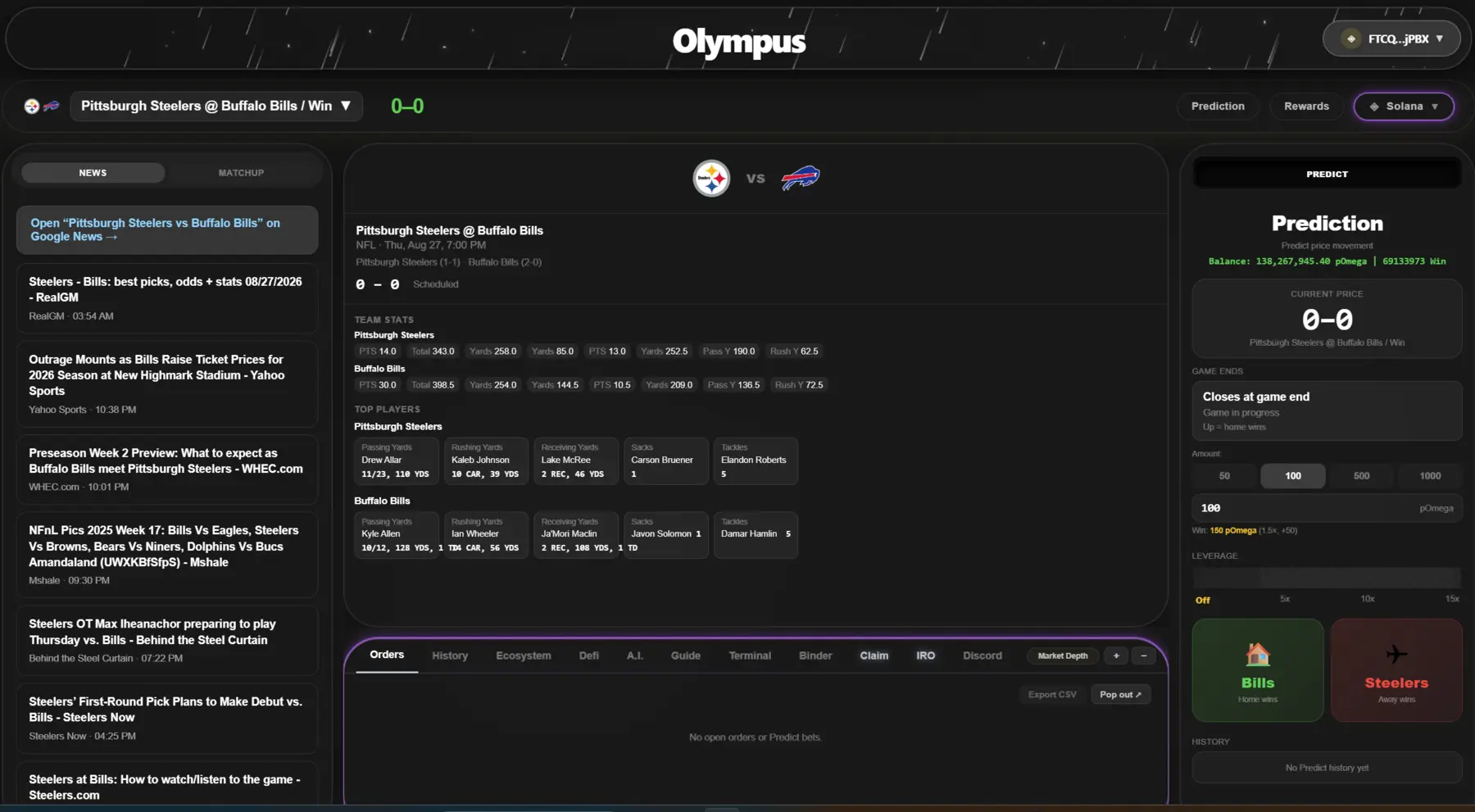The height and width of the screenshot is (812, 1475).
Task: Click the Closes at game end box
Action: point(1327,411)
